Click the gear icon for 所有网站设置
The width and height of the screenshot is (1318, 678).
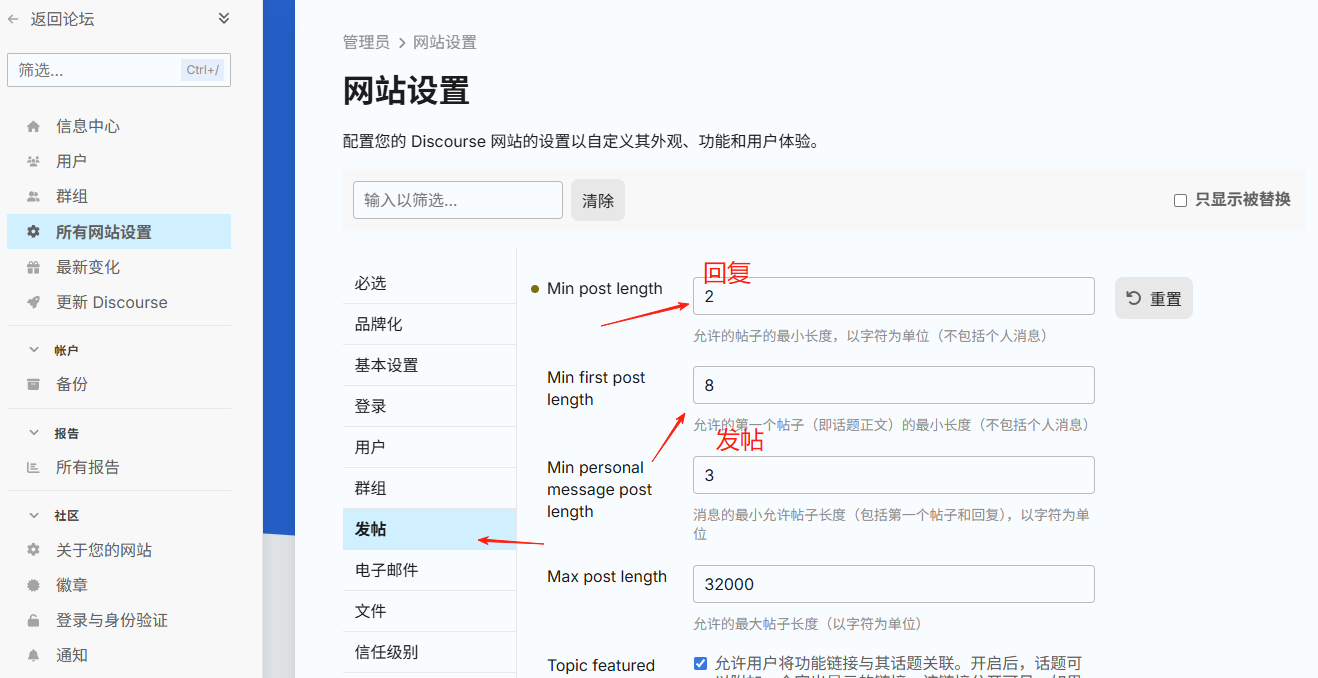click(x=34, y=232)
